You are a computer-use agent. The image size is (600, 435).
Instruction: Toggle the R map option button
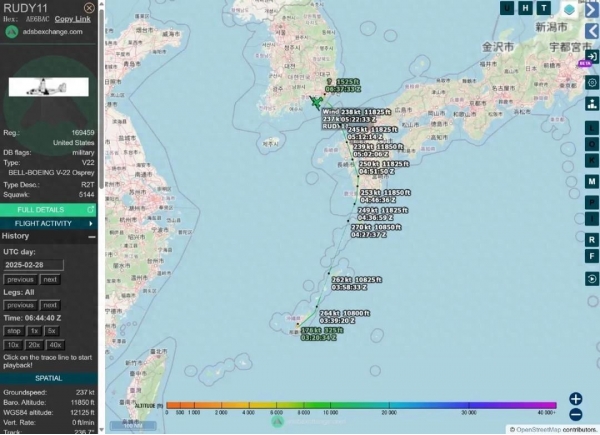(x=592, y=239)
